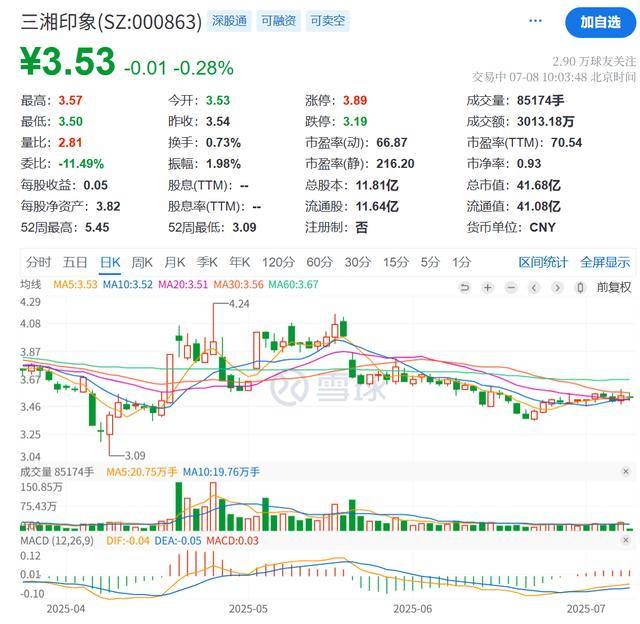This screenshot has height=624, width=640.
Task: Click the DIF:-0.04 label
Action: pos(128,541)
